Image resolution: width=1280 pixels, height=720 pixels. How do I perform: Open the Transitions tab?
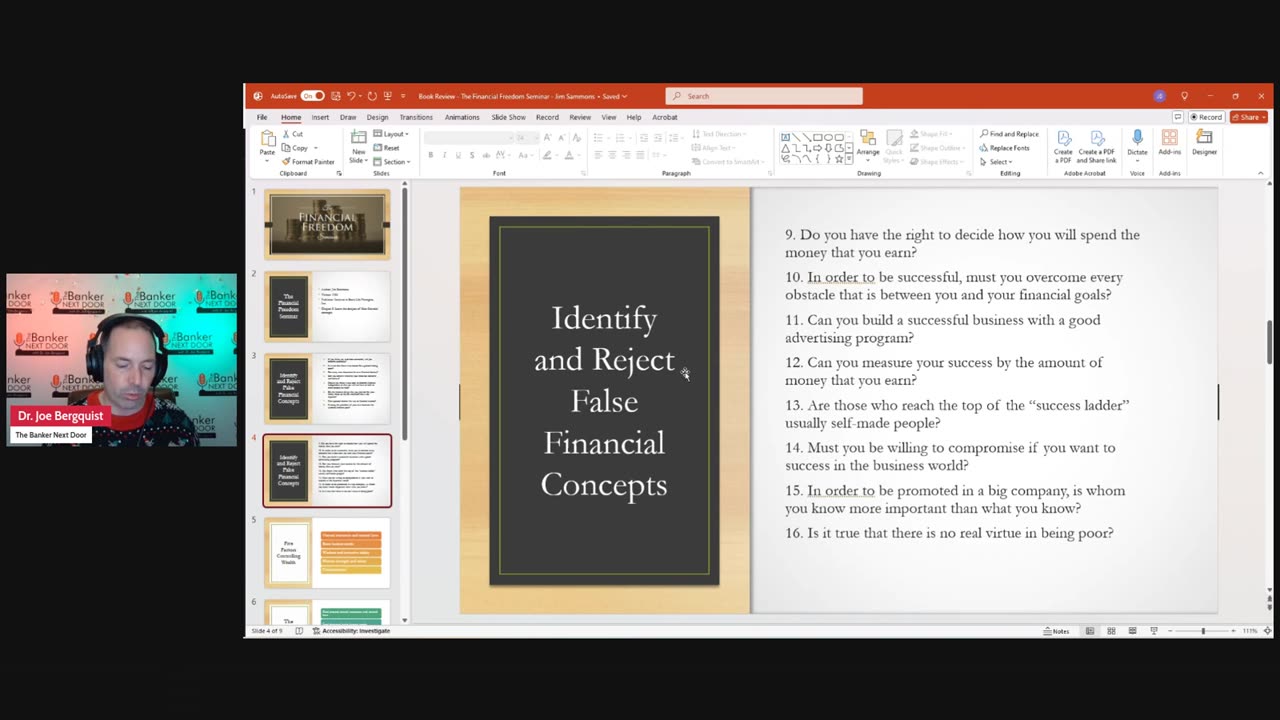416,117
